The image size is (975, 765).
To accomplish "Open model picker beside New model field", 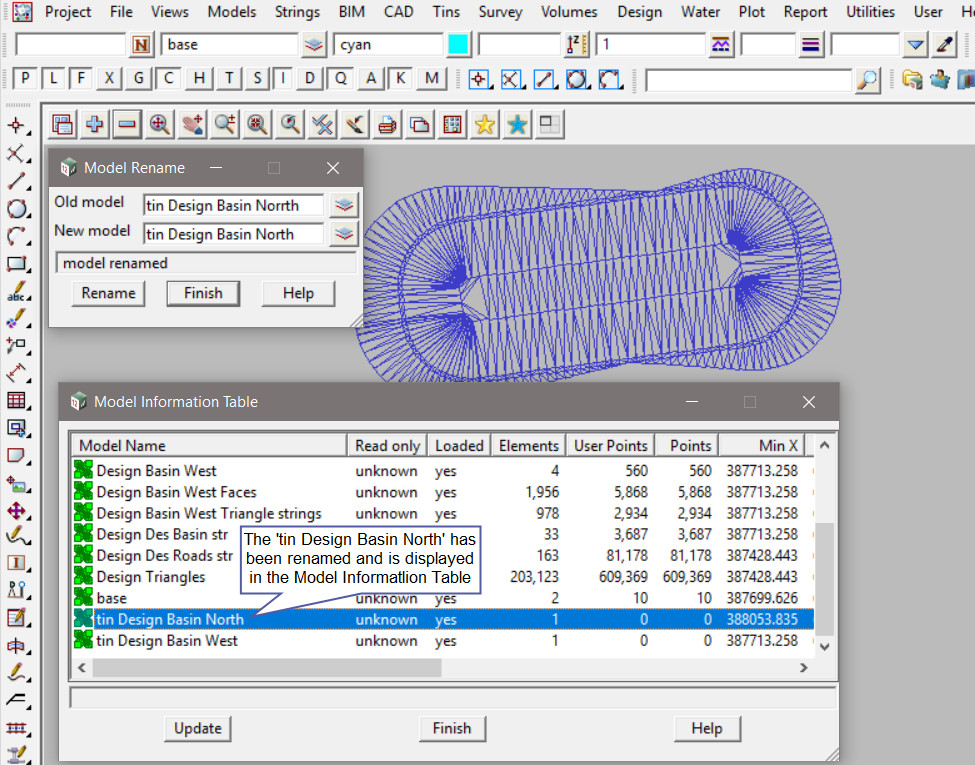I will coord(344,234).
